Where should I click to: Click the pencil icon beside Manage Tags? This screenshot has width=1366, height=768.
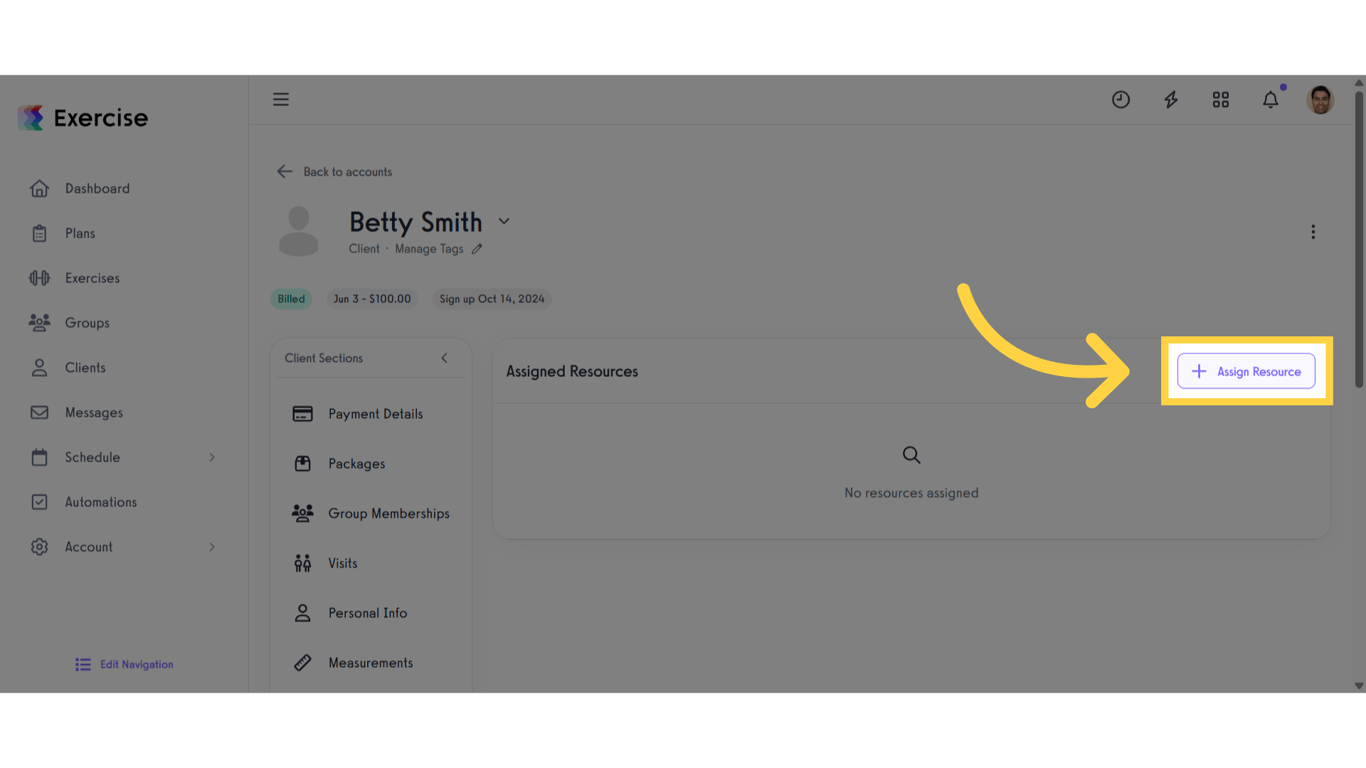pyautogui.click(x=477, y=249)
